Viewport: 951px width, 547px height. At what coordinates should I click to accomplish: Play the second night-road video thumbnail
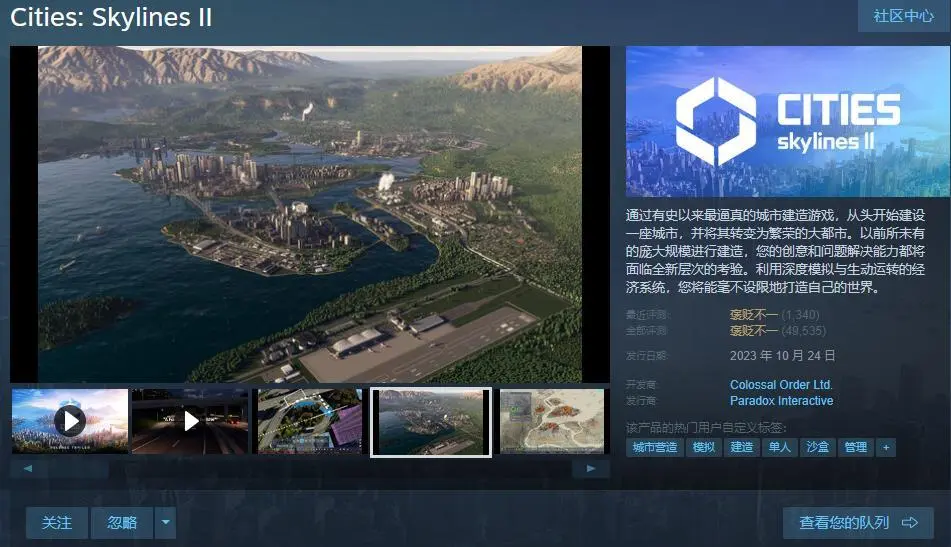pyautogui.click(x=190, y=421)
